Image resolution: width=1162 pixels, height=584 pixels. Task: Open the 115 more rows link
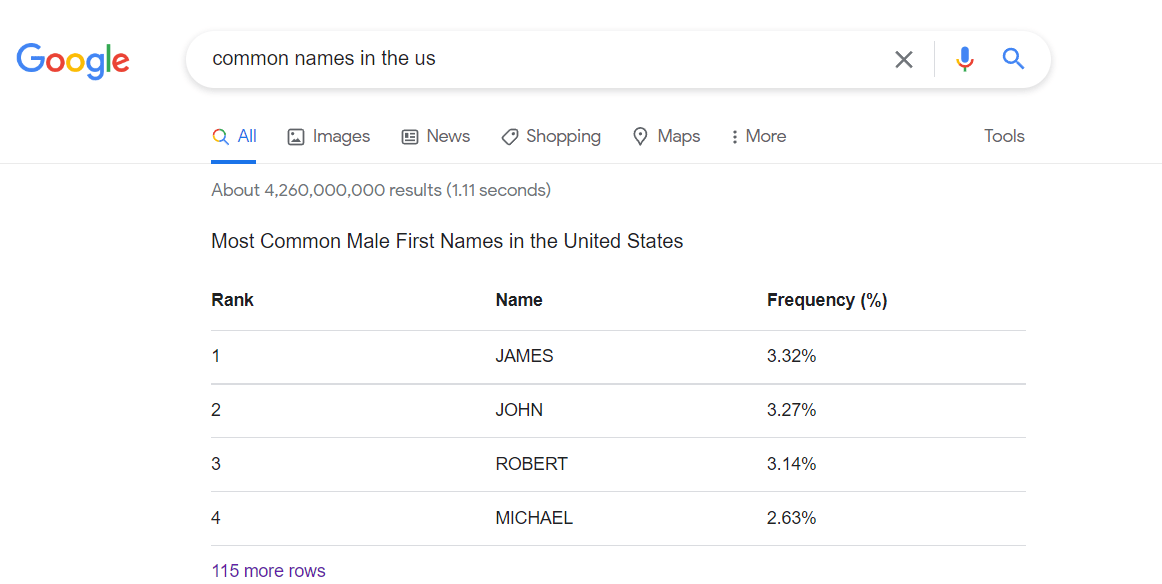[x=268, y=570]
